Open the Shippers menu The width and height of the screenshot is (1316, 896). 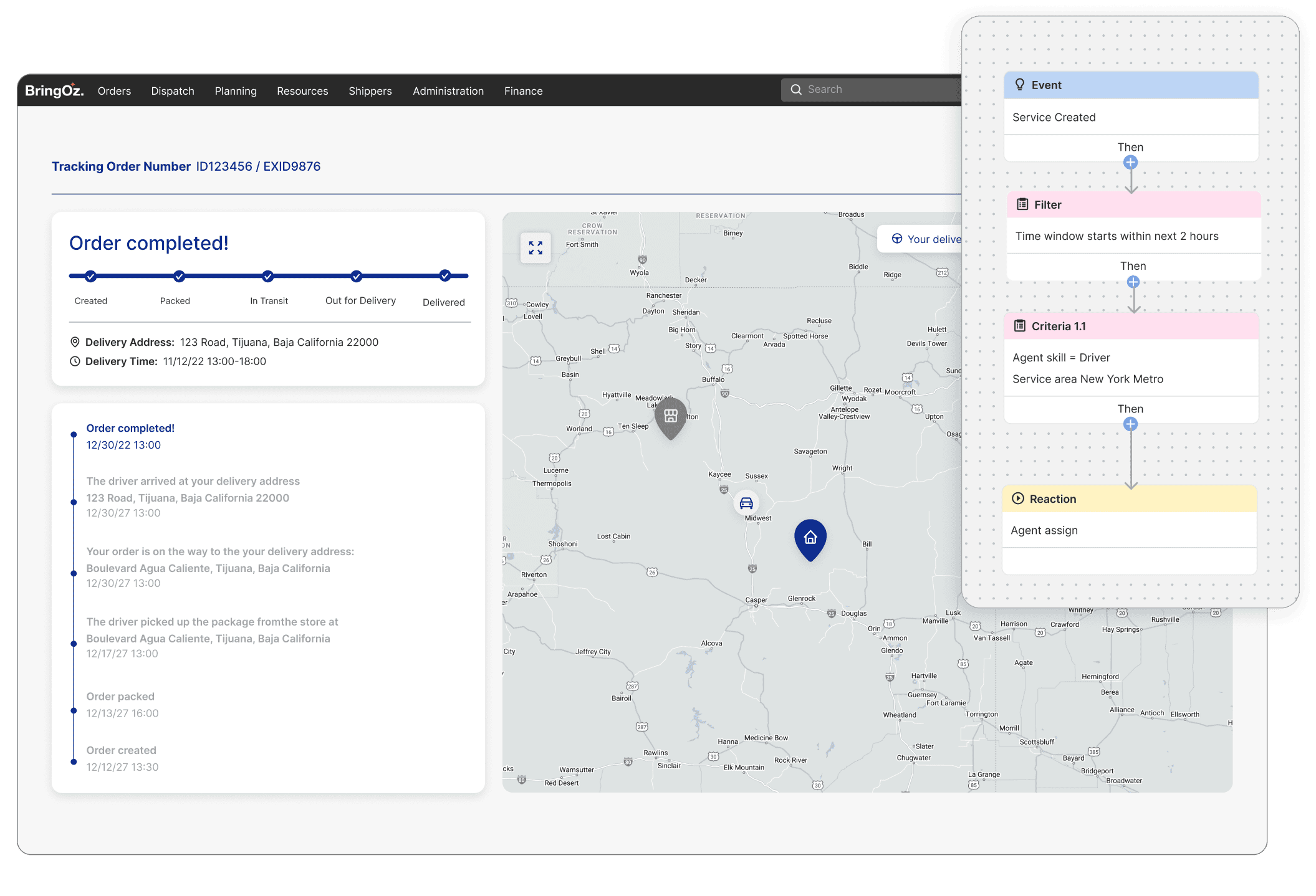370,91
